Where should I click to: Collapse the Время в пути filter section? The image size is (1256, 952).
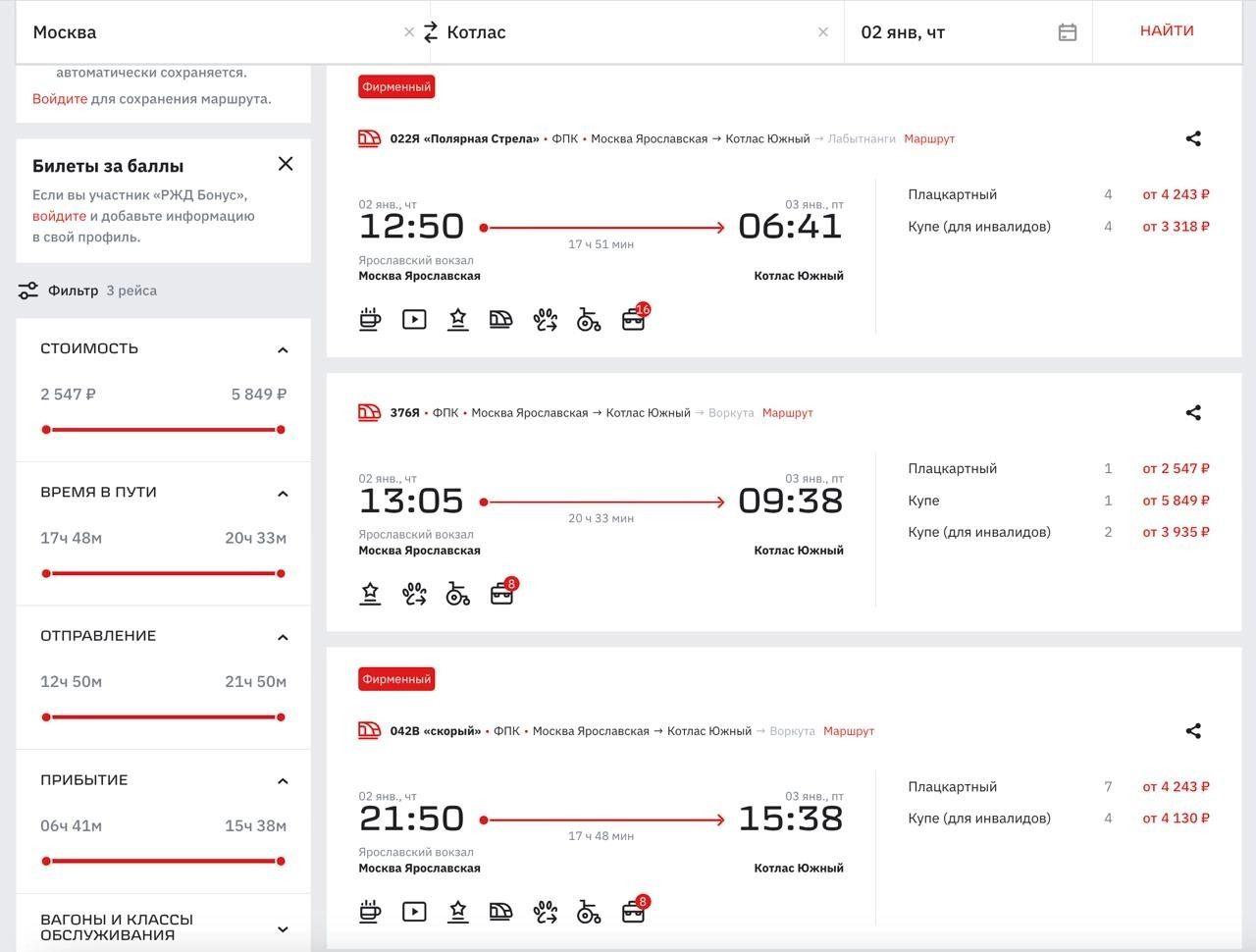[283, 494]
